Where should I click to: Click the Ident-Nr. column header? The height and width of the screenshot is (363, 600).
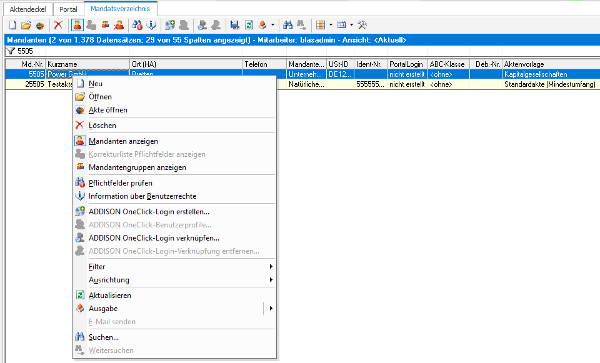click(371, 64)
